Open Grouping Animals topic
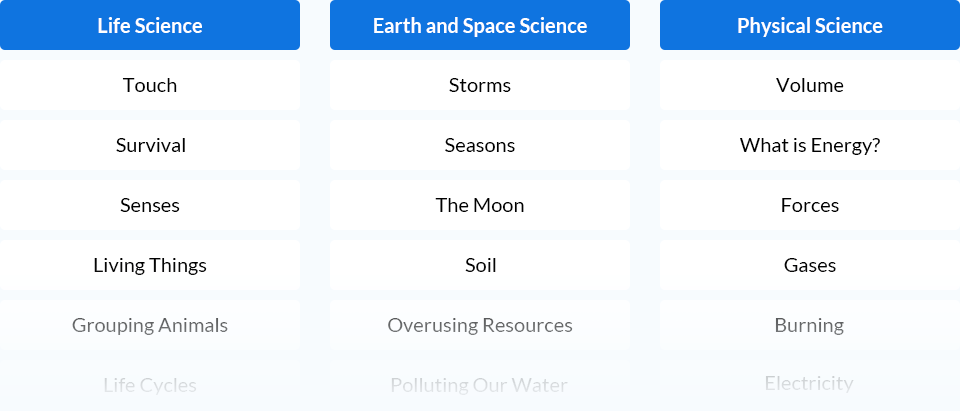Image resolution: width=960 pixels, height=411 pixels. tap(150, 325)
